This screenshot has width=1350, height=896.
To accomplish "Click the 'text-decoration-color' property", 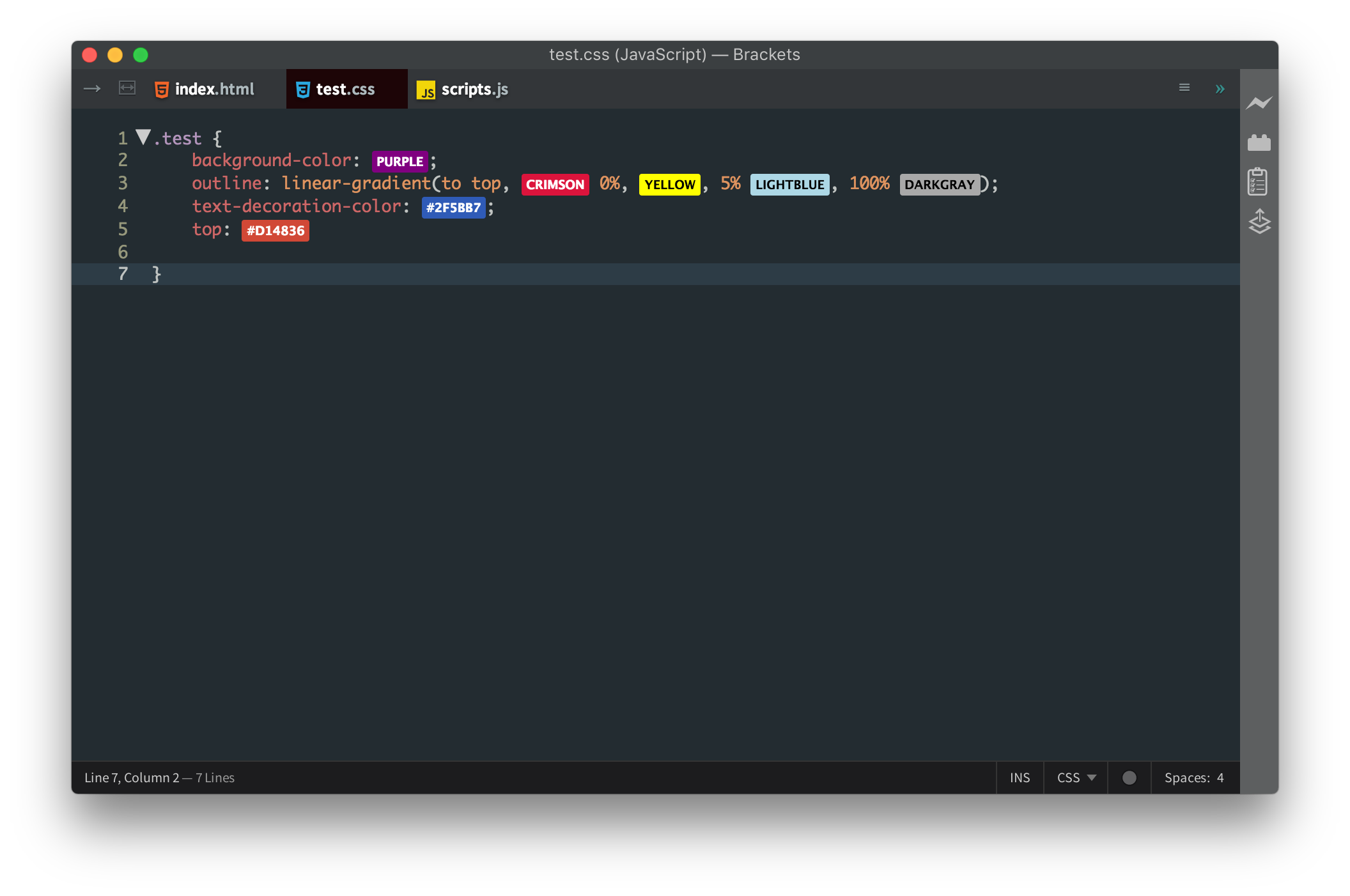I will (x=297, y=206).
